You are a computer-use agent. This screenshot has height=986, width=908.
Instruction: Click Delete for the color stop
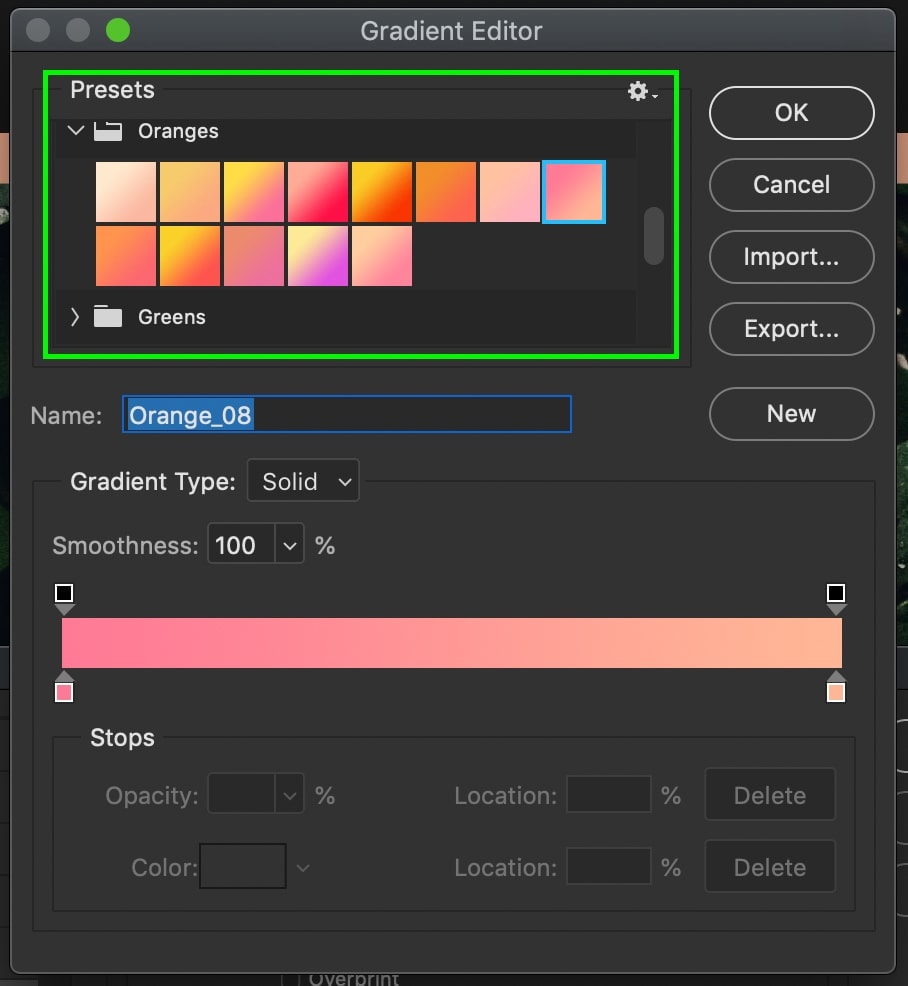pos(770,867)
